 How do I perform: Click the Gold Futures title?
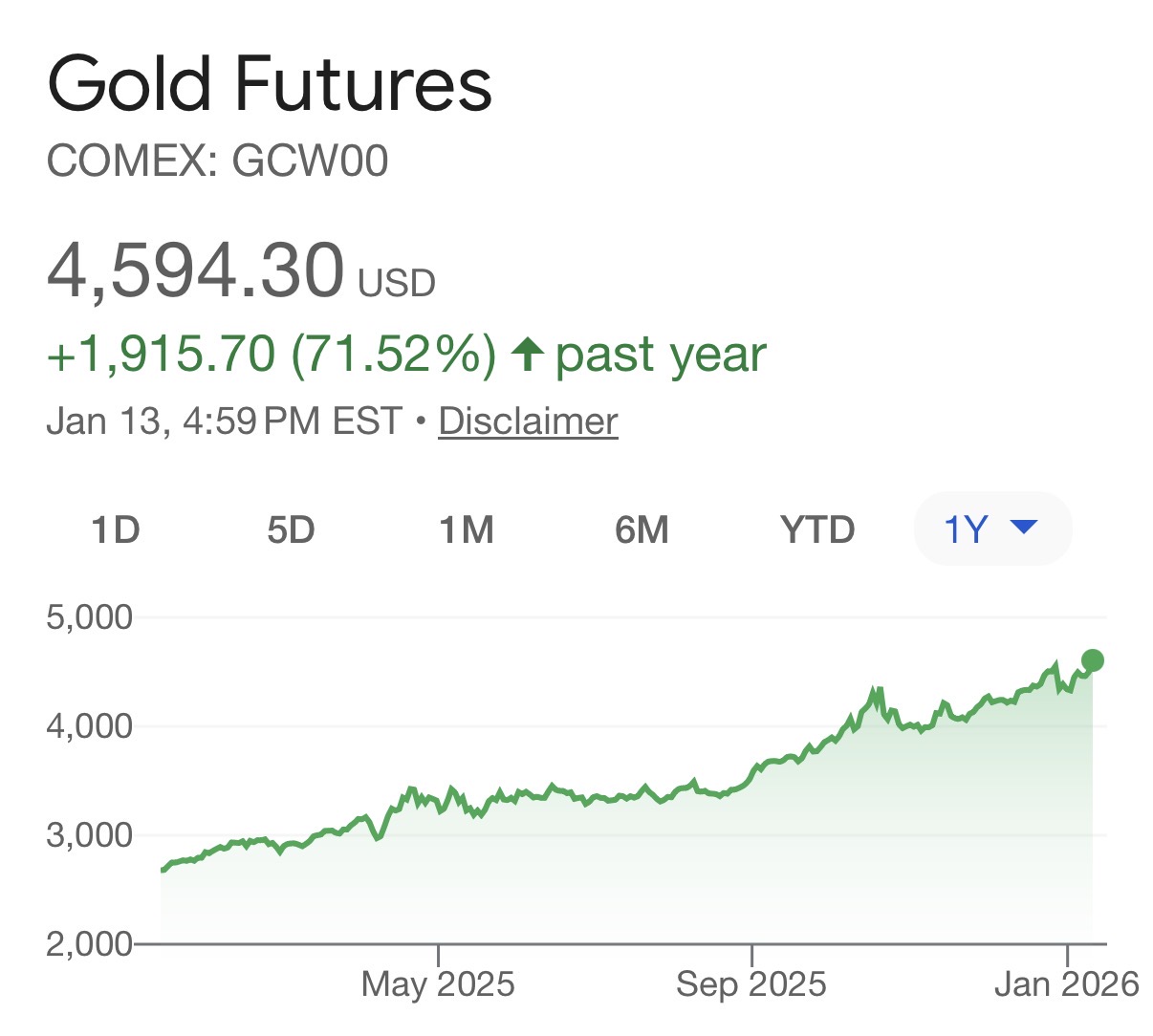click(x=270, y=84)
